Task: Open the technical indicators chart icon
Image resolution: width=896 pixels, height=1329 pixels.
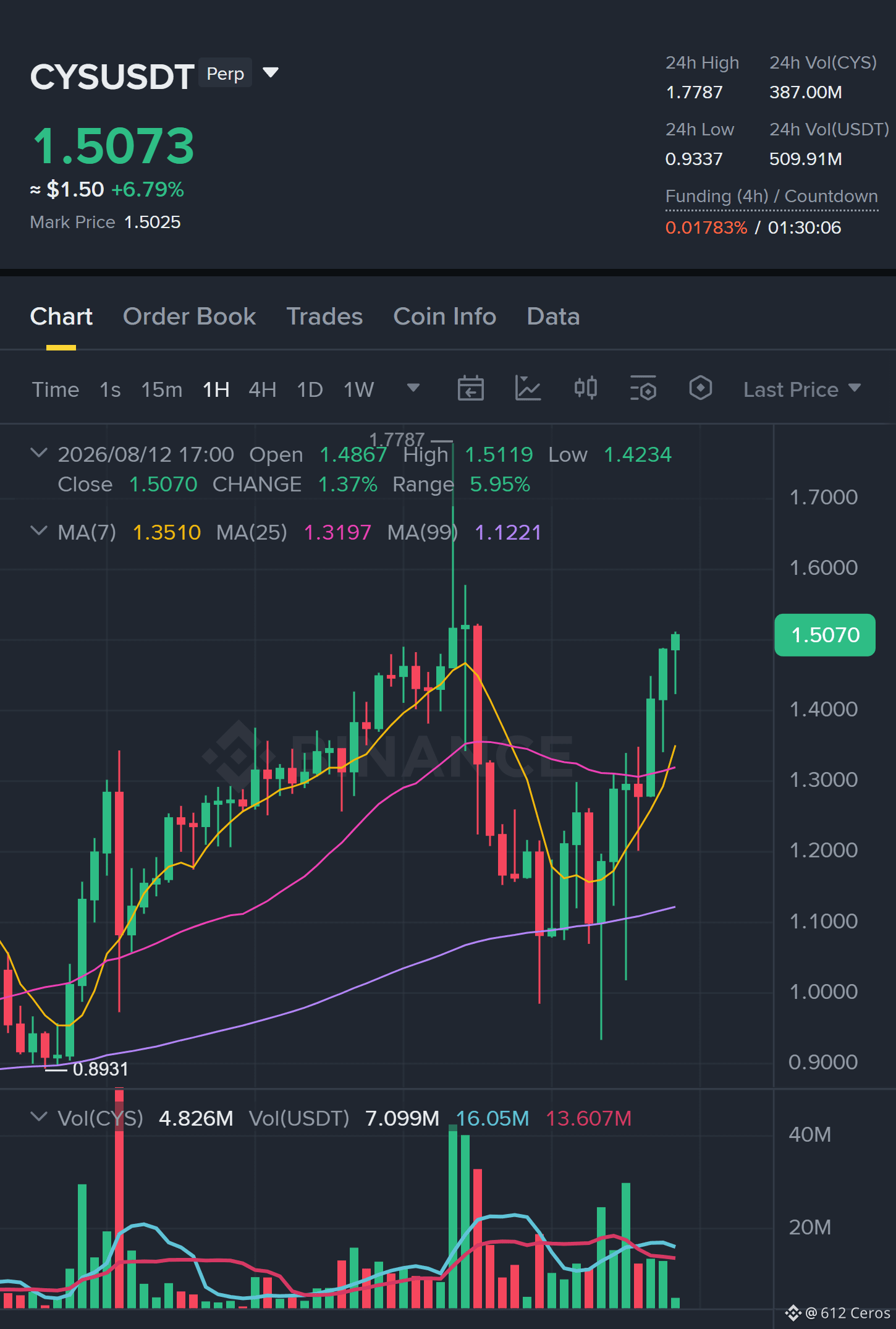Action: (x=528, y=389)
